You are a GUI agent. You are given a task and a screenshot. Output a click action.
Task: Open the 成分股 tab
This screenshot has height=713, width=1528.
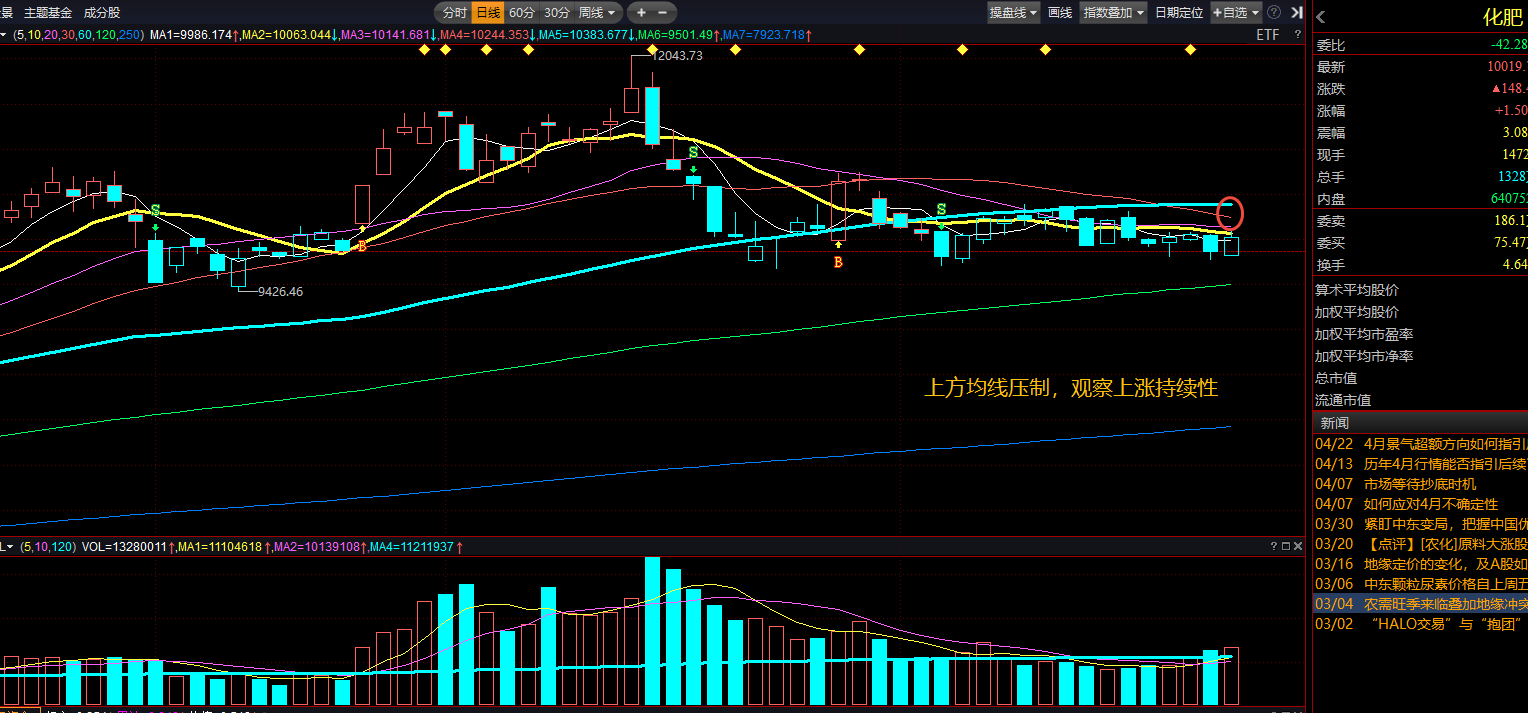pyautogui.click(x=101, y=13)
